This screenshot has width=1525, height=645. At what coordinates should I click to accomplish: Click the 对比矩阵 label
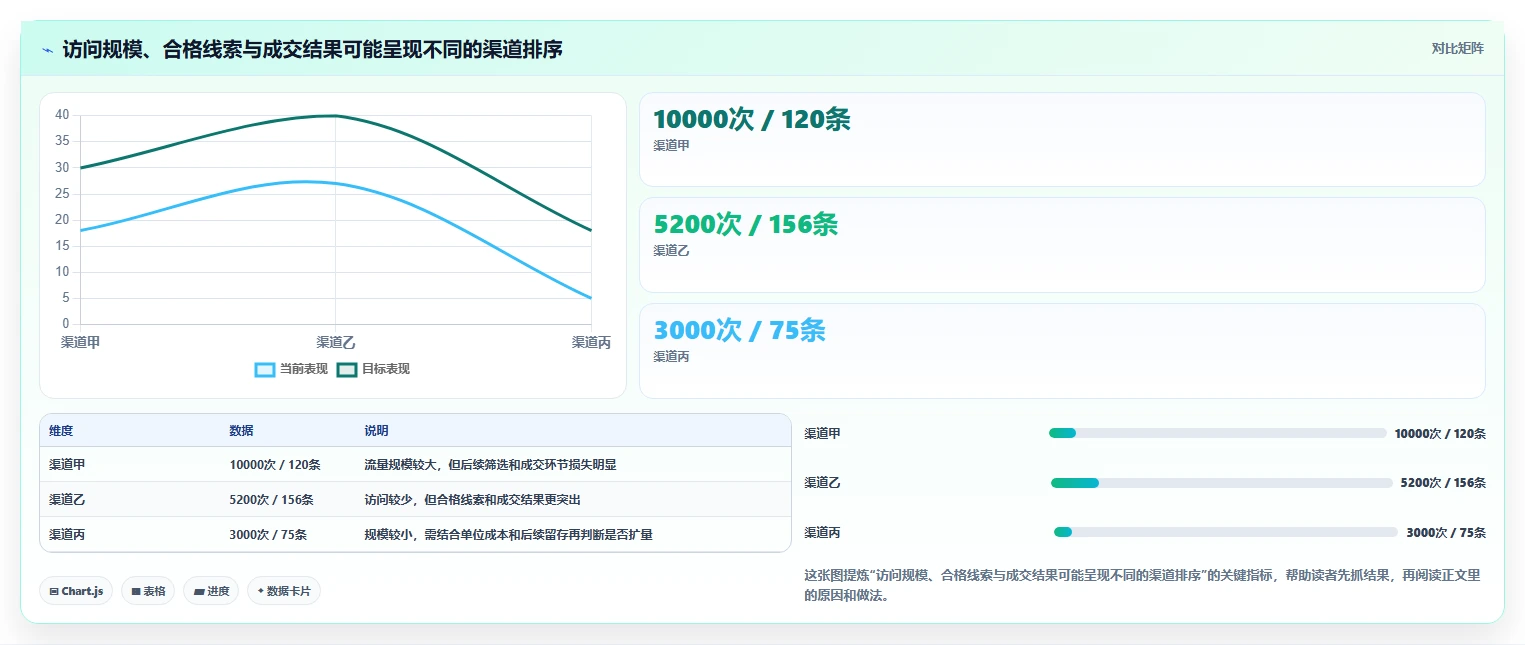click(x=1457, y=48)
